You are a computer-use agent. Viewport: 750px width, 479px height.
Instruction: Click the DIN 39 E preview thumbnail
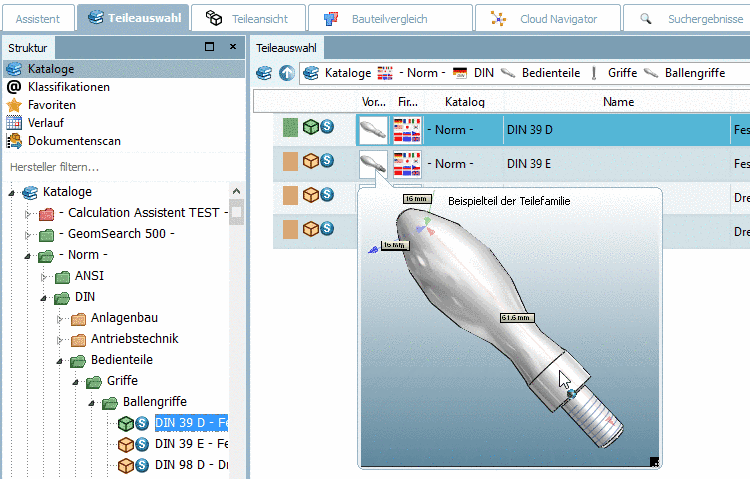[x=373, y=164]
